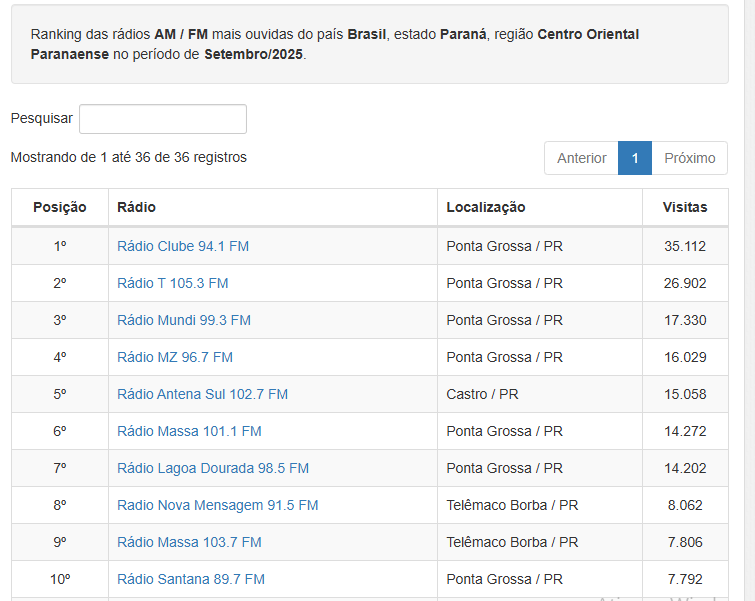Click the 35.112 visits cell

pos(685,246)
